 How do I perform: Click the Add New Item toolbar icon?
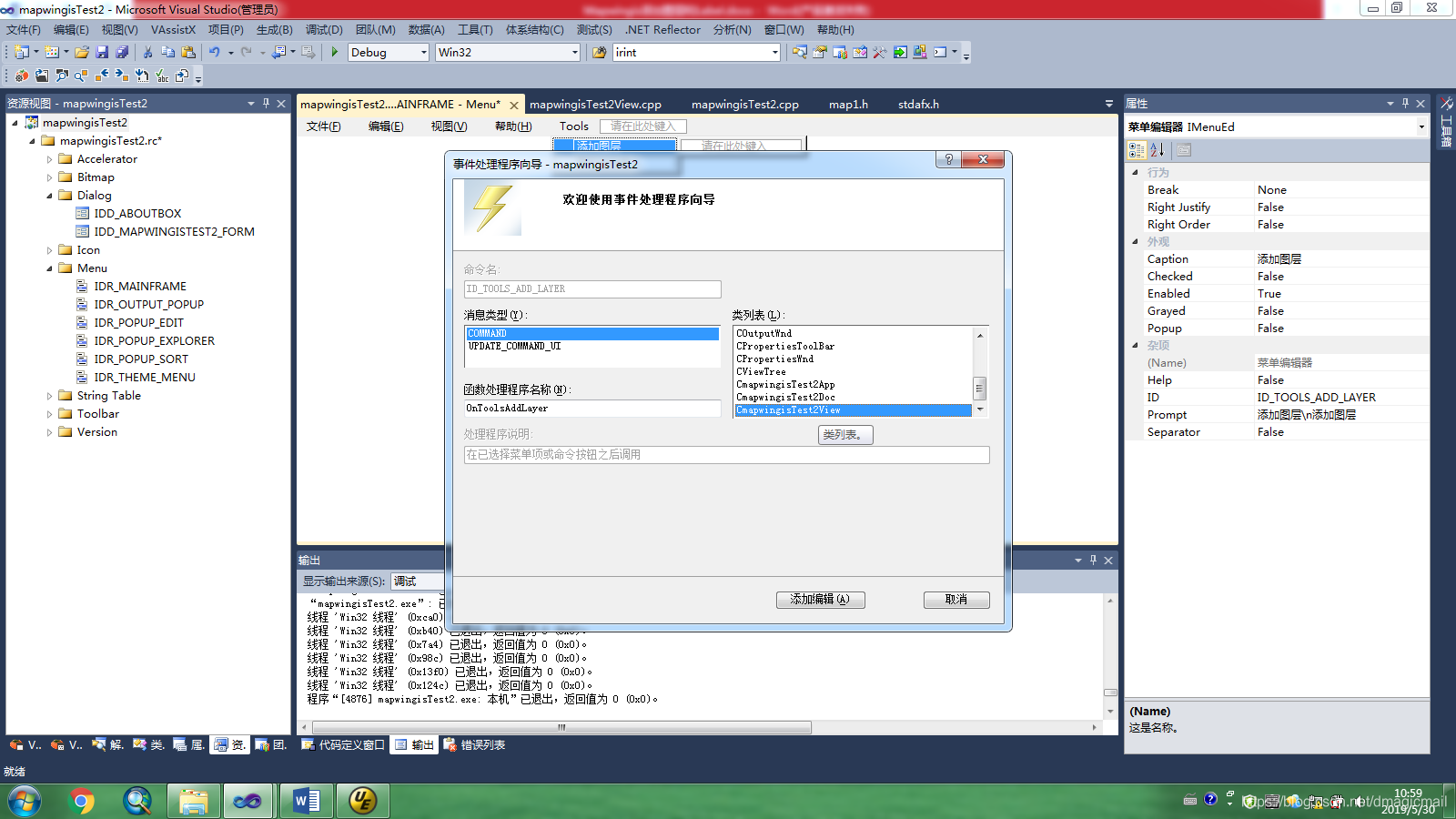52,52
